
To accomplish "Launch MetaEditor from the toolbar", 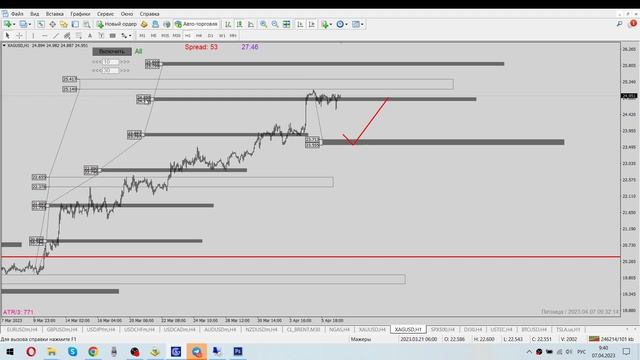I will coord(144,24).
